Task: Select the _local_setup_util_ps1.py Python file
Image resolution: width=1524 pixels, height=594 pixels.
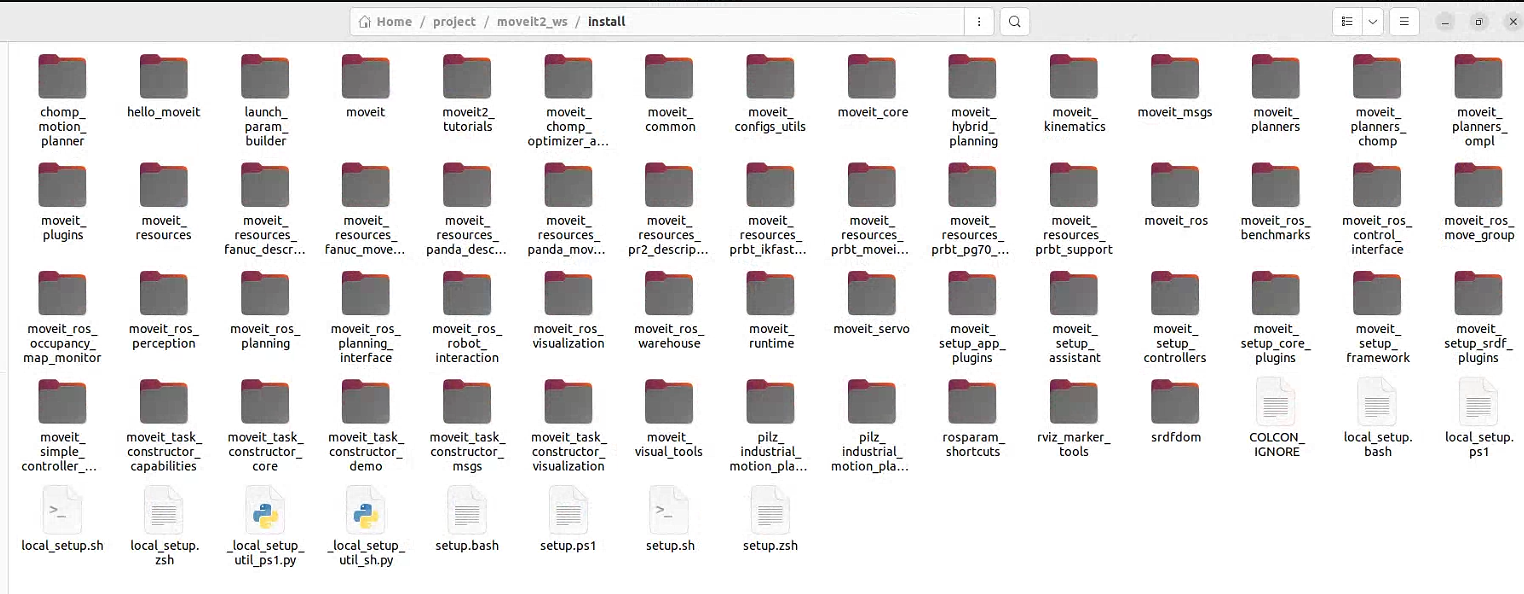Action: [265, 509]
